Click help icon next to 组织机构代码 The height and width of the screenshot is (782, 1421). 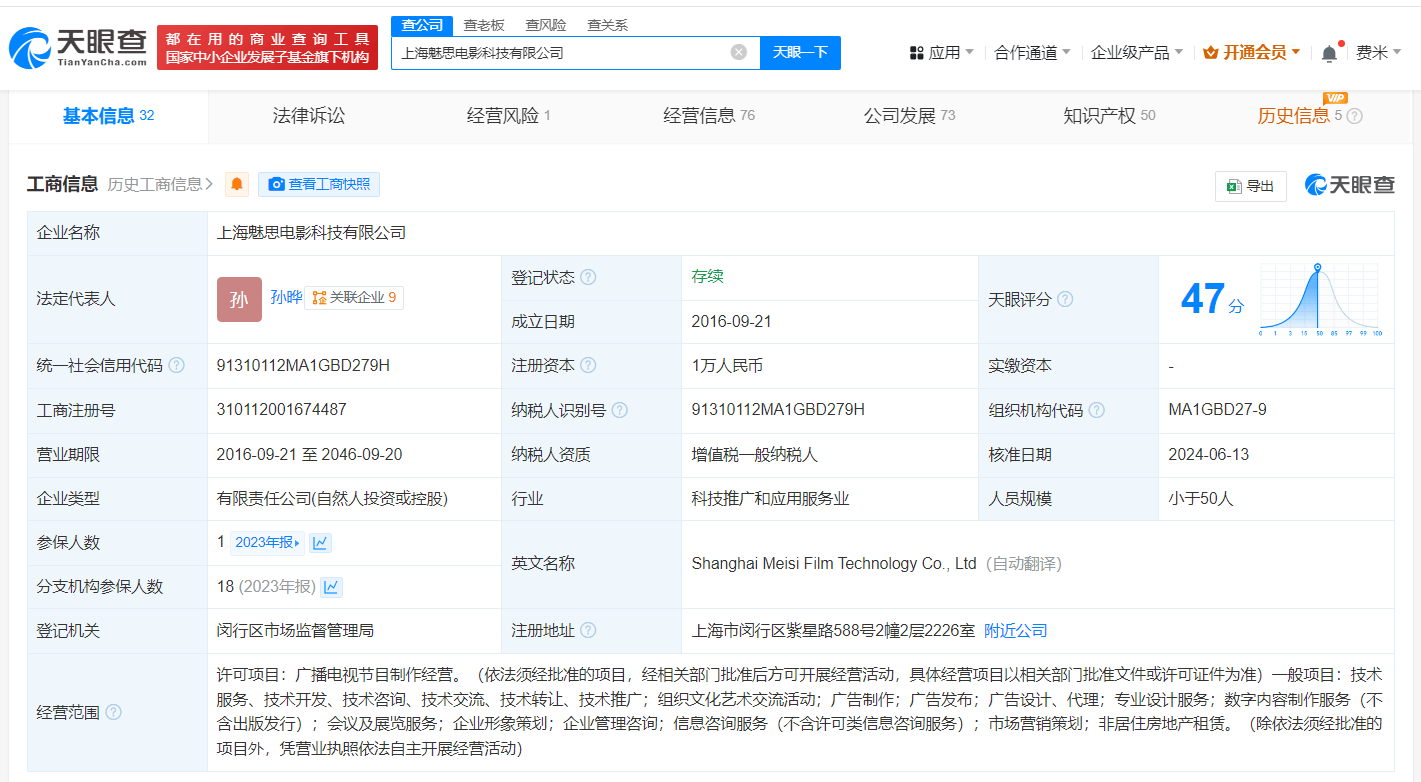tap(1097, 410)
